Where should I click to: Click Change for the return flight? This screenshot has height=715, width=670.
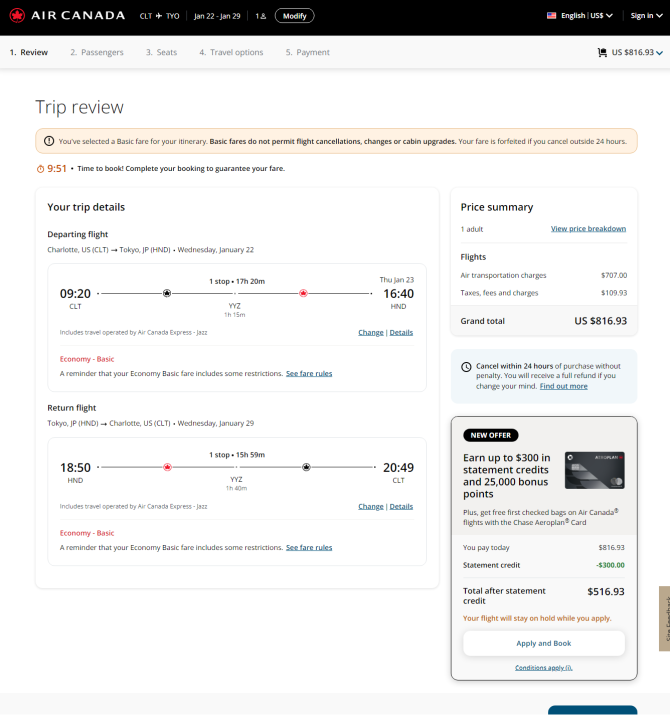coord(371,507)
